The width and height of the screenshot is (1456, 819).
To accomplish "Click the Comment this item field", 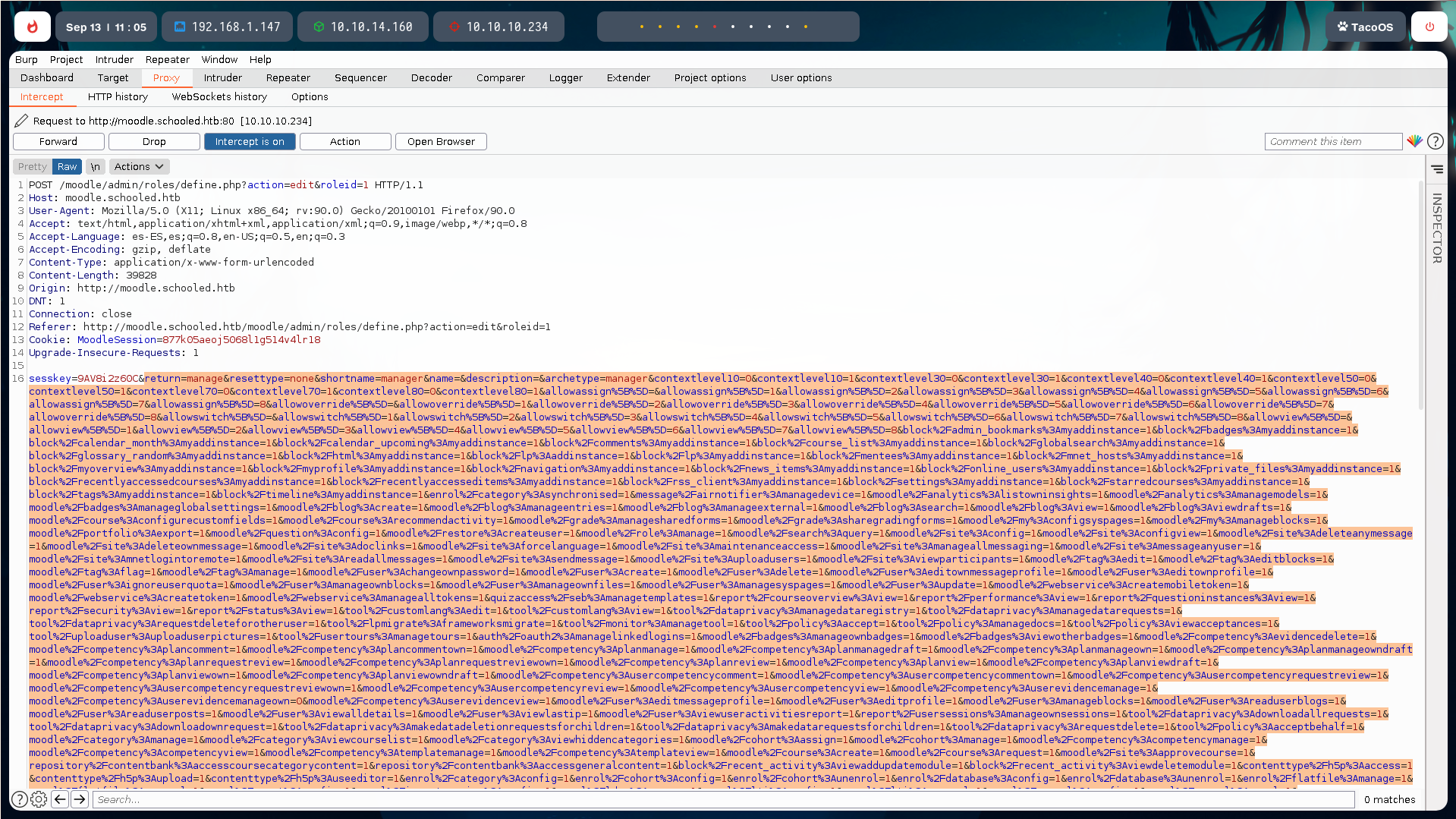I will [1332, 142].
